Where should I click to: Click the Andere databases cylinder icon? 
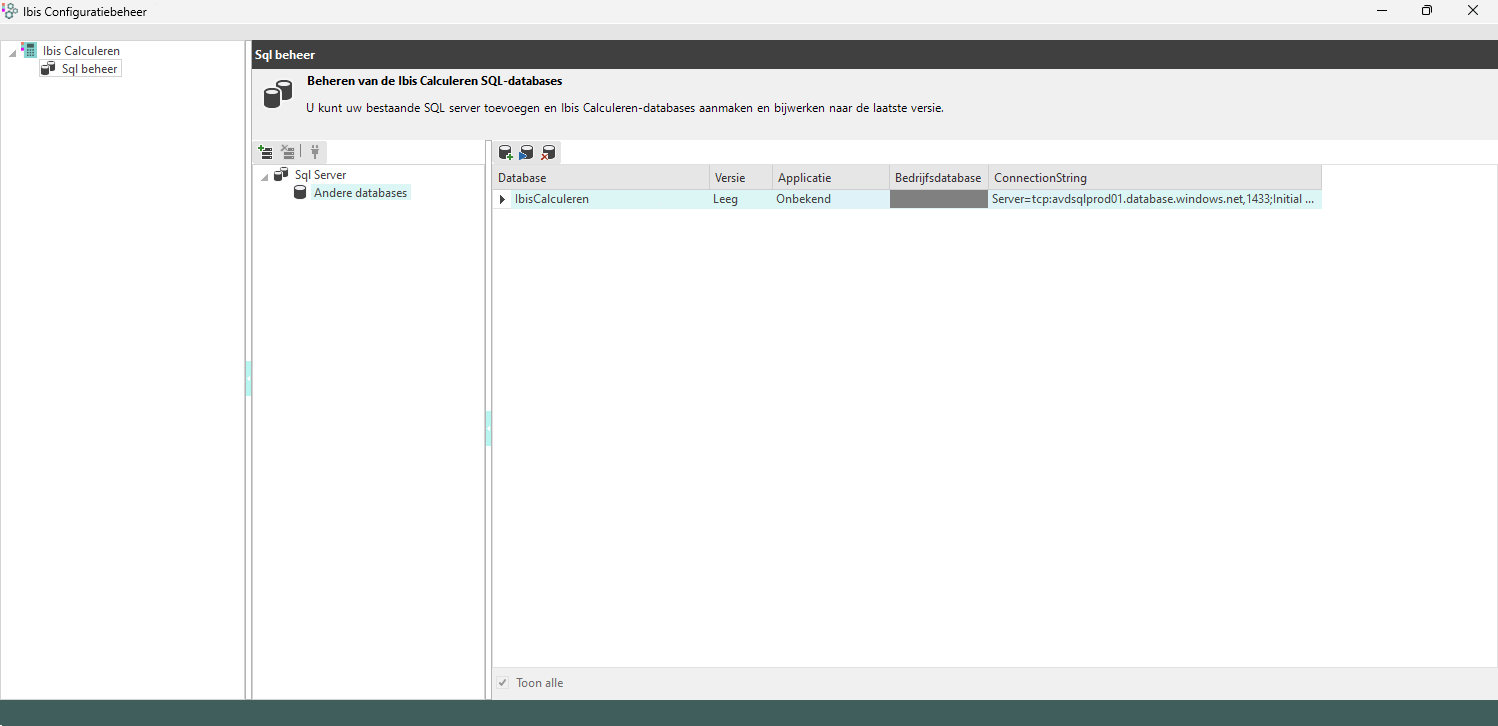(x=300, y=192)
